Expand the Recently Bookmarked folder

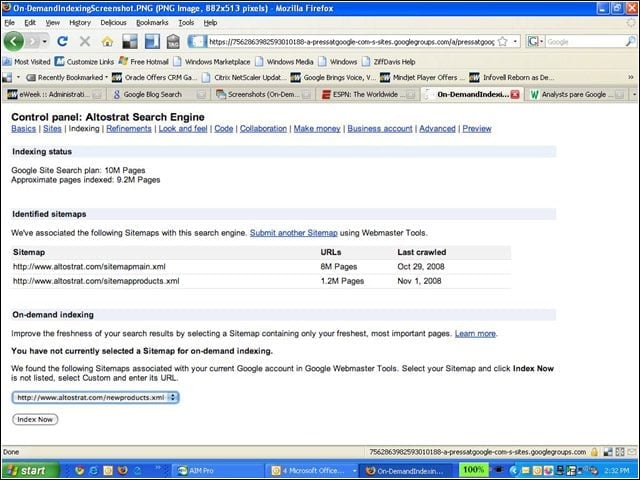coord(67,77)
